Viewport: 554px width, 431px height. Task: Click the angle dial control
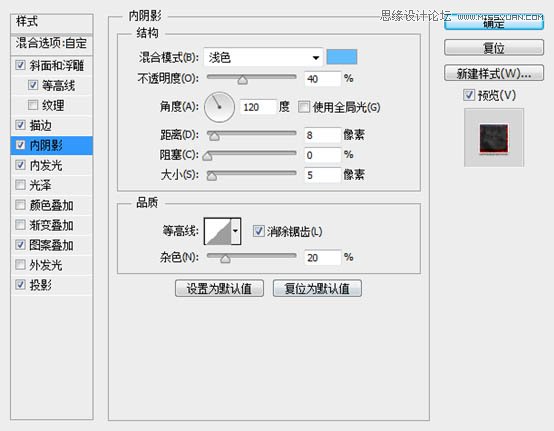pos(219,107)
